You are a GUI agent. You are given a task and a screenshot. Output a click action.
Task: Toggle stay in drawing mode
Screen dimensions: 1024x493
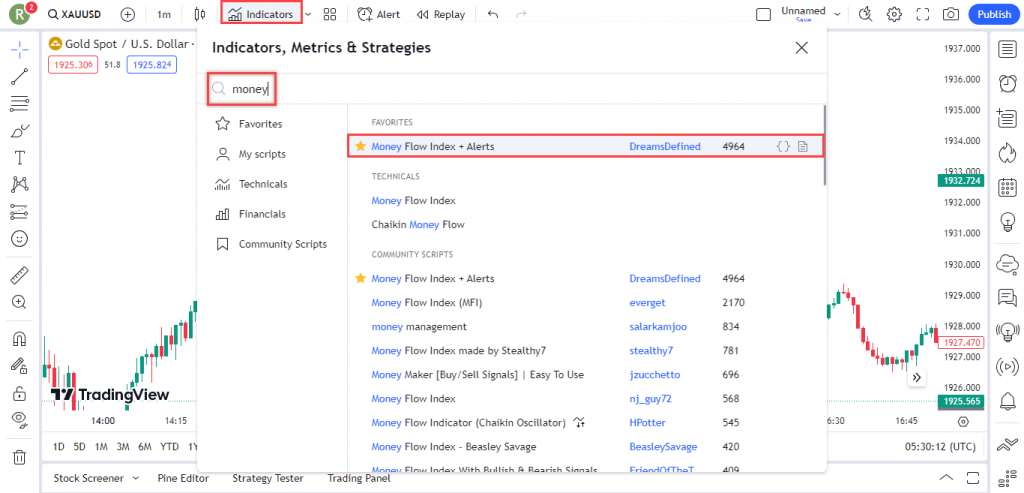click(20, 366)
